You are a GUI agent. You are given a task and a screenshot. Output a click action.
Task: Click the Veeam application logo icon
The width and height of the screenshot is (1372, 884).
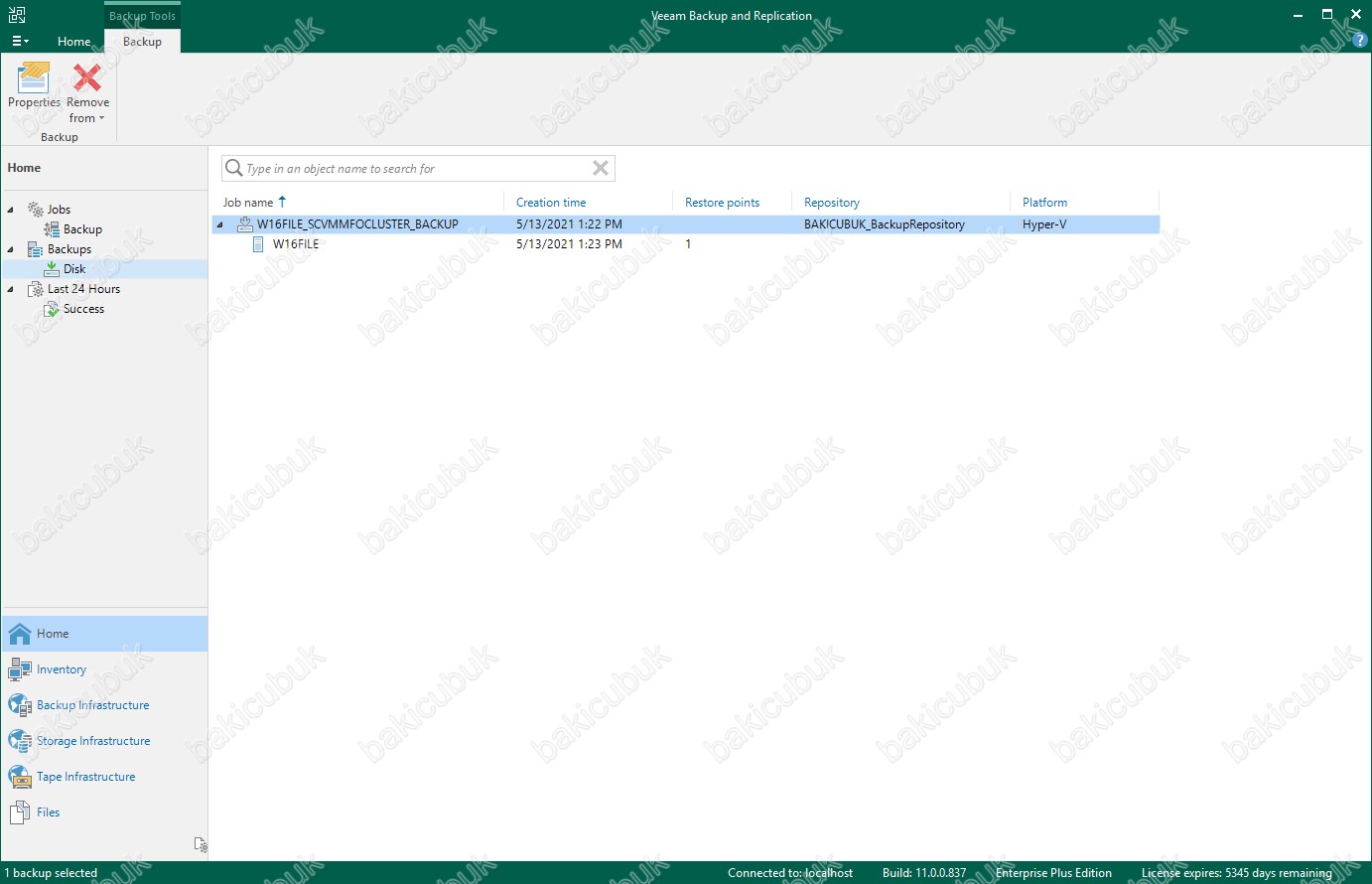[17, 15]
